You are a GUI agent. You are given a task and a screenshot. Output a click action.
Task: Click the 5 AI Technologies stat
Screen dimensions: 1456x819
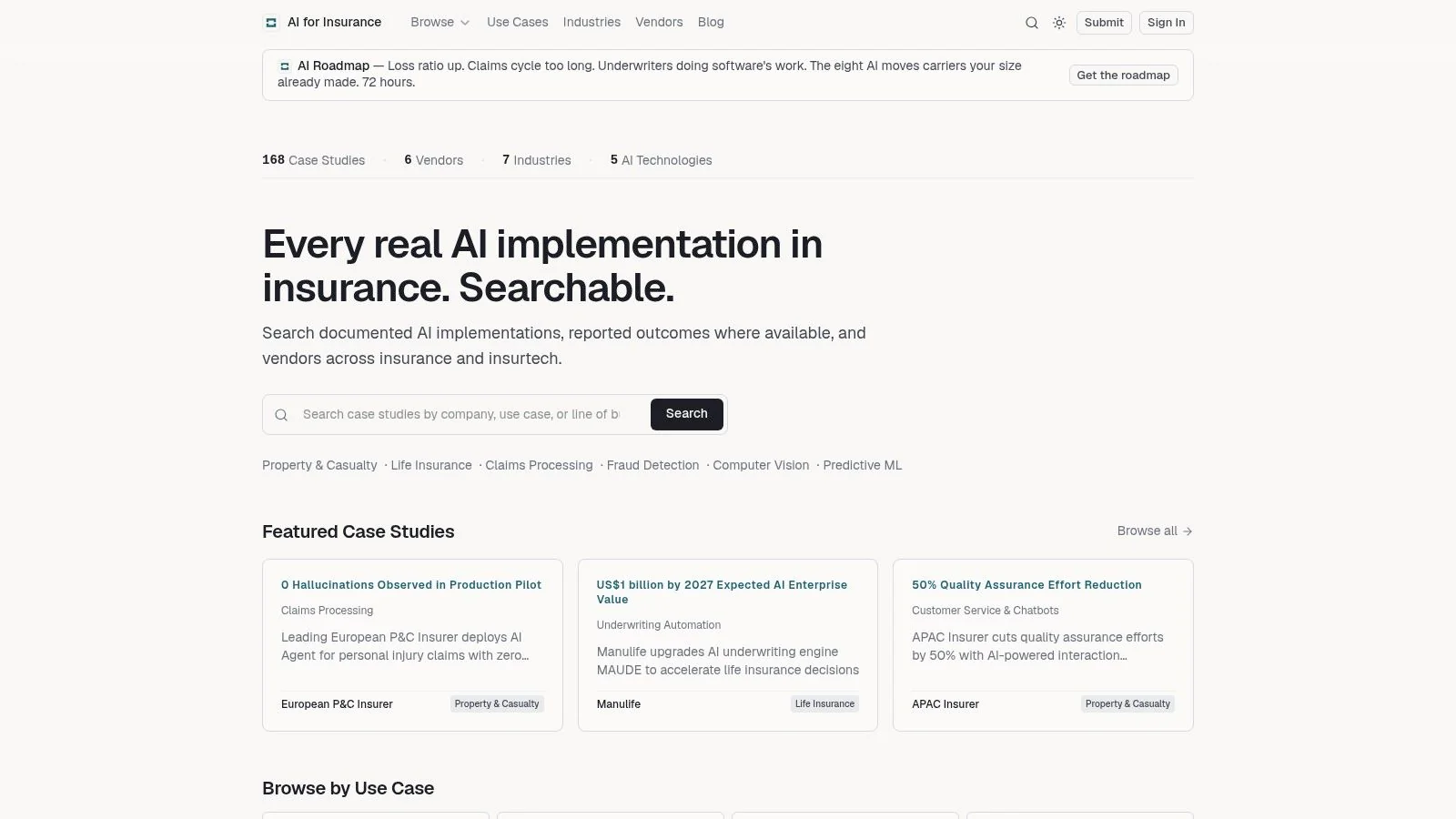click(x=662, y=160)
